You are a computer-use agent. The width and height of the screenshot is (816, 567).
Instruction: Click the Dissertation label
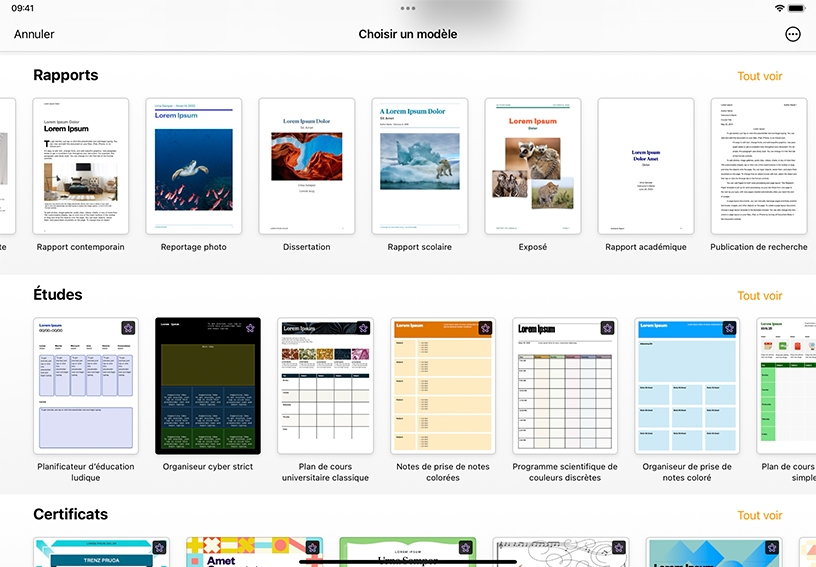tap(307, 247)
